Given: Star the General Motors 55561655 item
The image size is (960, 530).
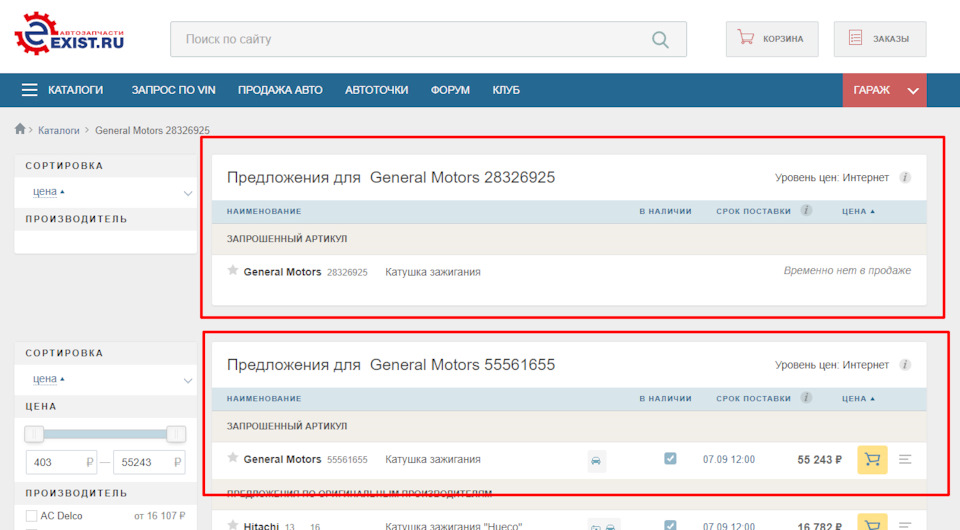Looking at the screenshot, I should point(233,458).
